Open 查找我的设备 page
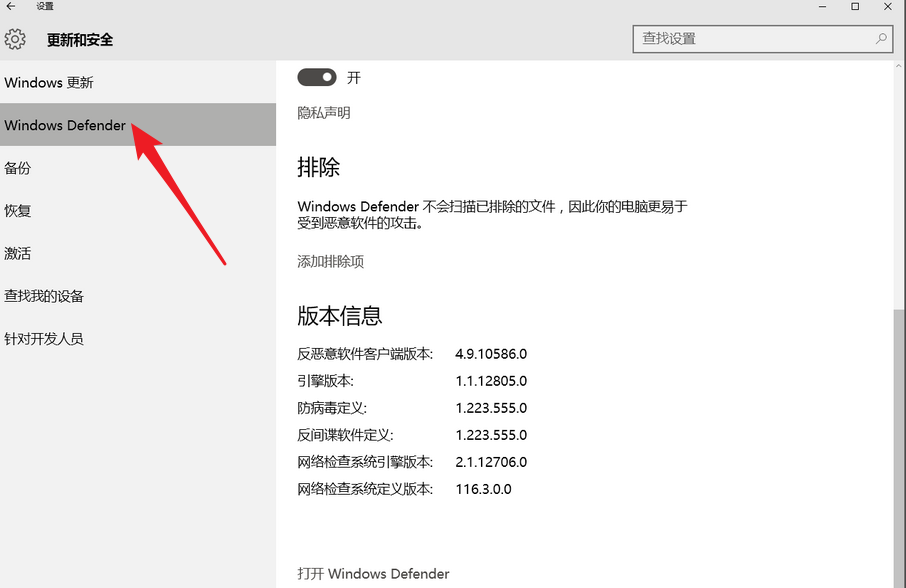 click(138, 296)
